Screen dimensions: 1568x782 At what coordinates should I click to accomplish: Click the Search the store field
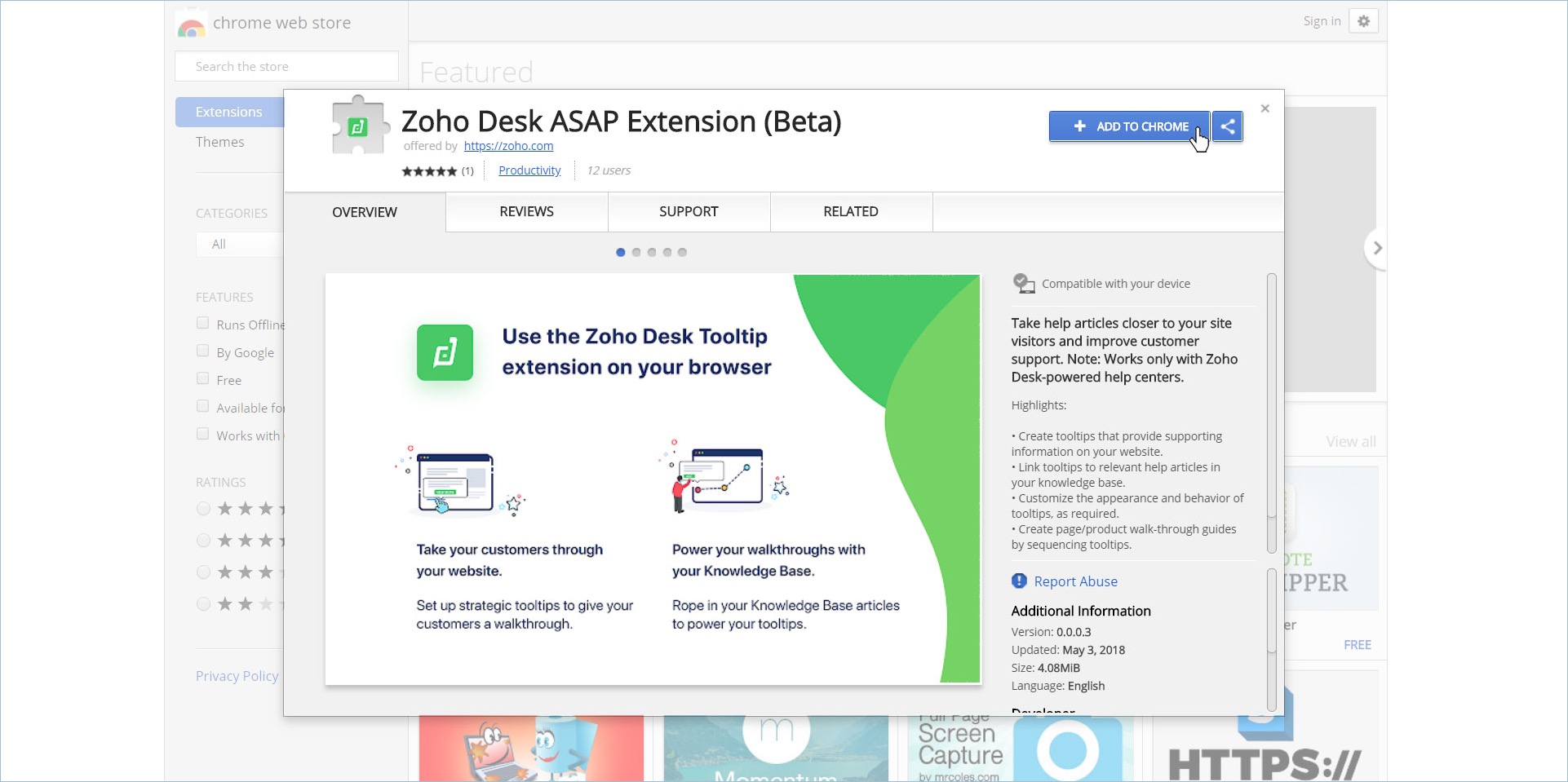click(287, 67)
